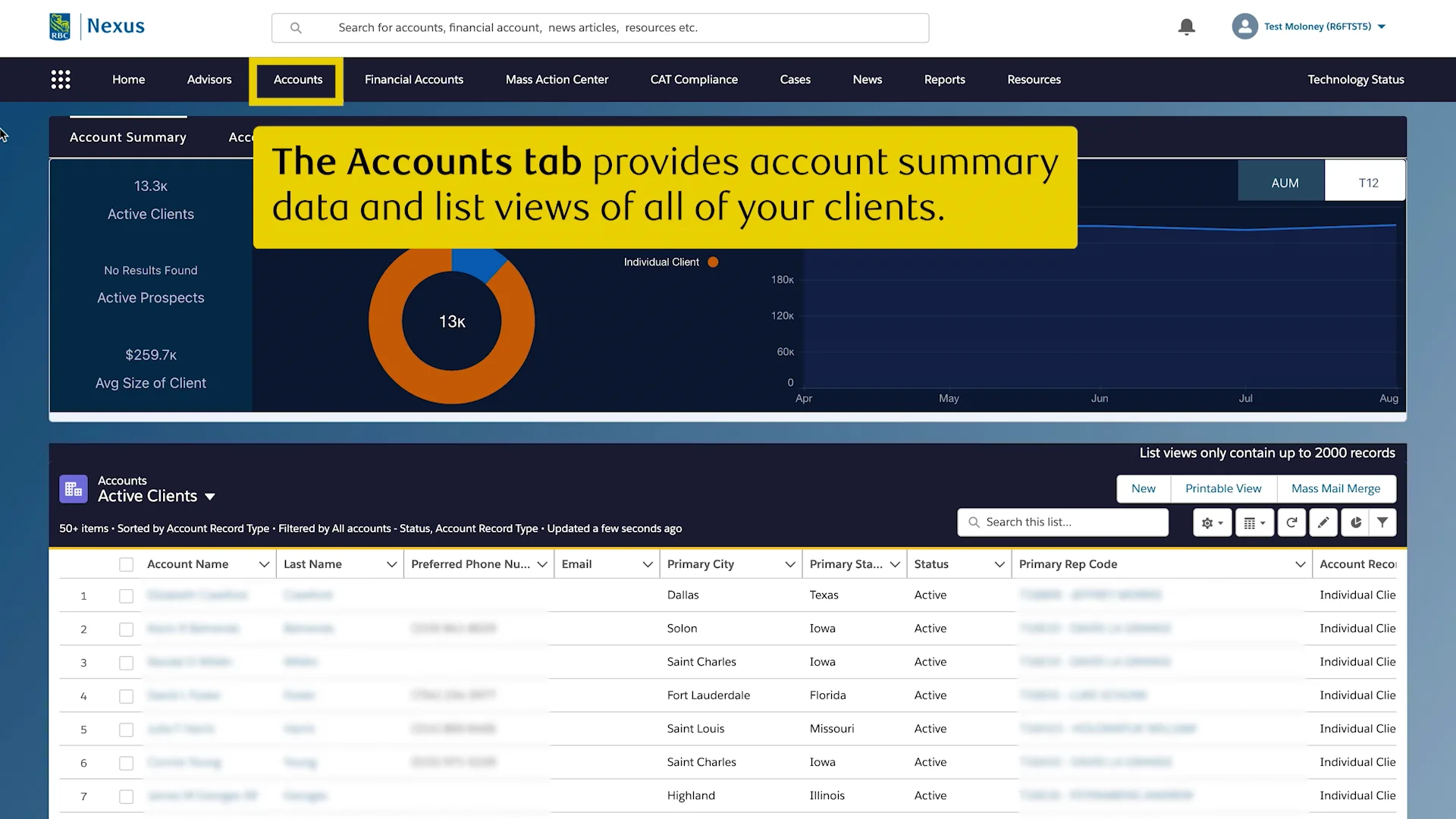Open the Mass Action Center tab
1456x819 pixels.
click(x=557, y=80)
